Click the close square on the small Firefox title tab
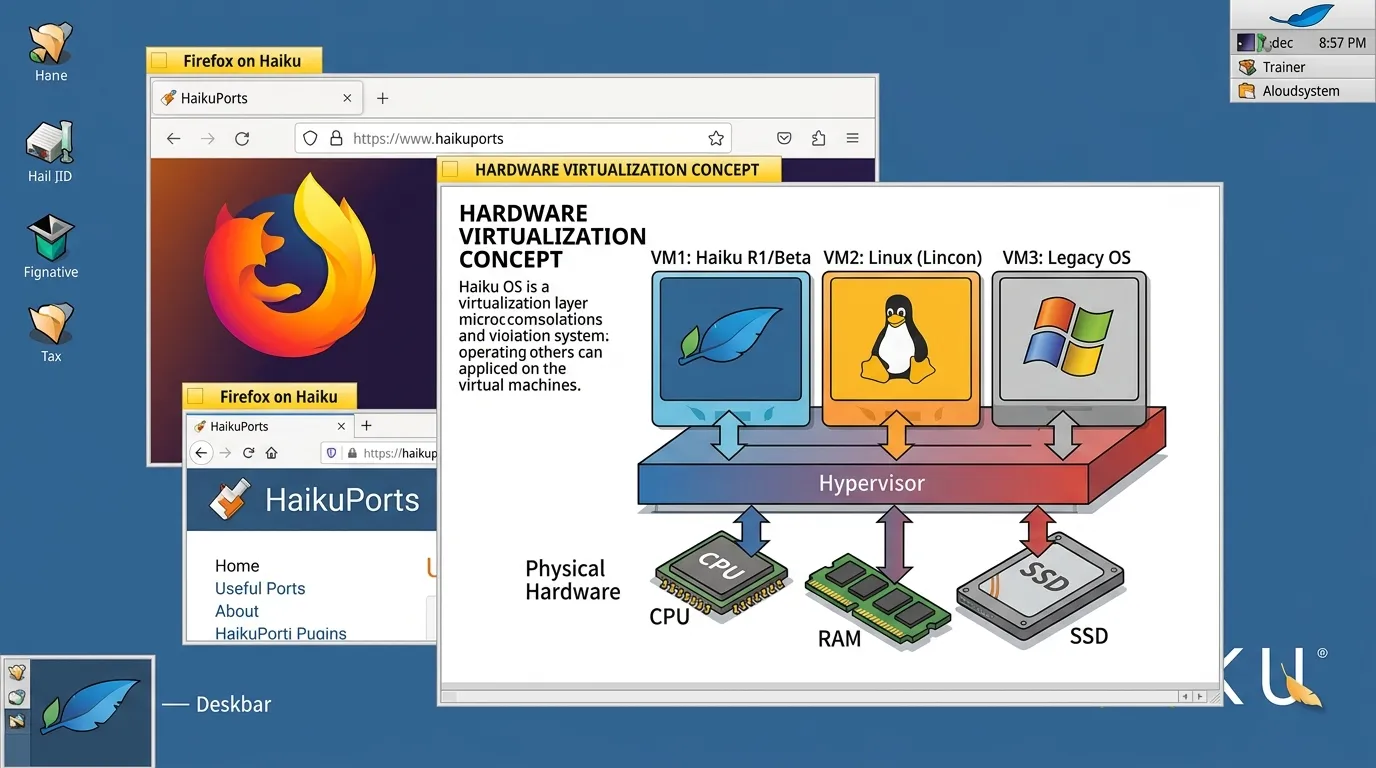The width and height of the screenshot is (1376, 768). (x=196, y=396)
